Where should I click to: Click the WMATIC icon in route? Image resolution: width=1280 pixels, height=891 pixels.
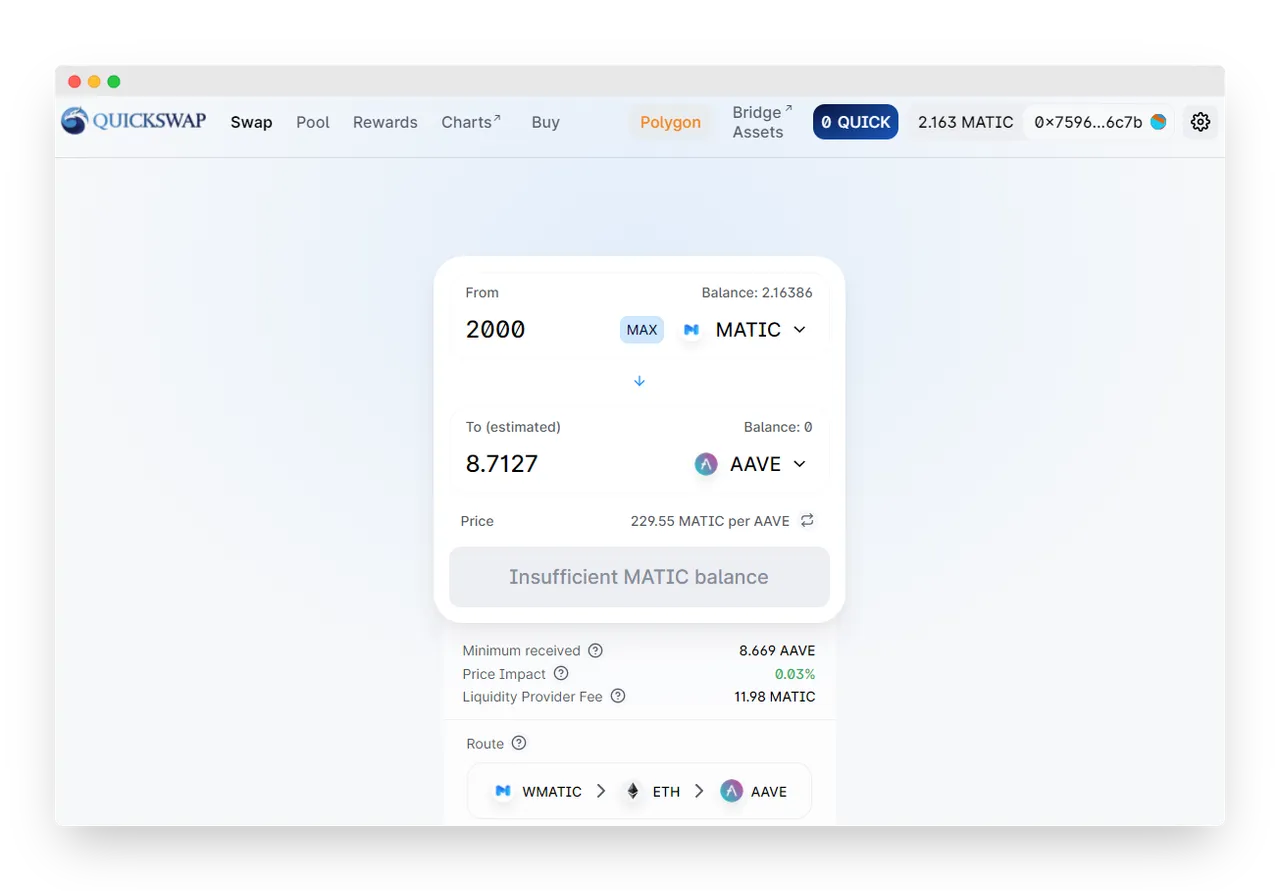(x=503, y=791)
